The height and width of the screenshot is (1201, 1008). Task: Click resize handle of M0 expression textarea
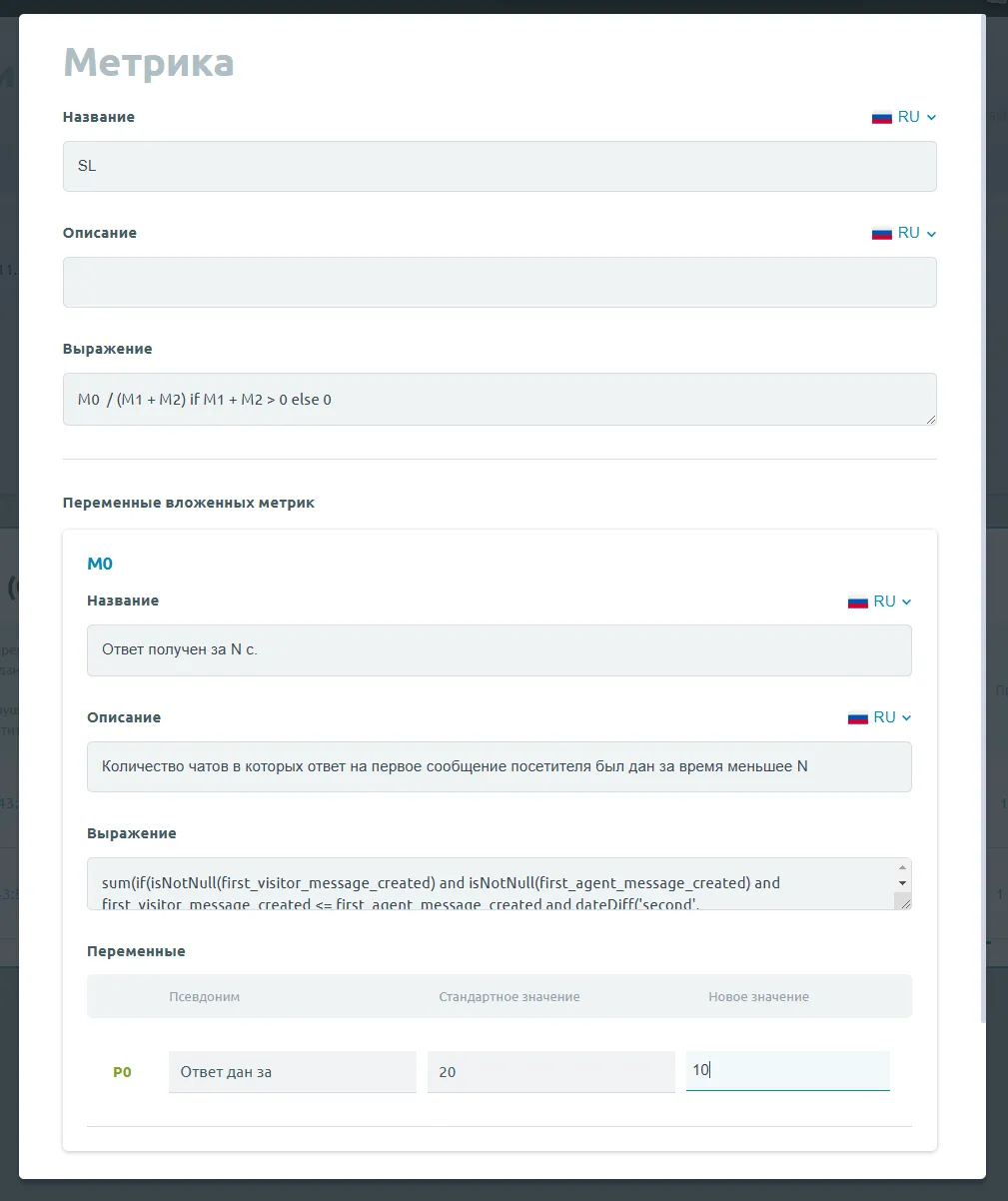(x=903, y=902)
